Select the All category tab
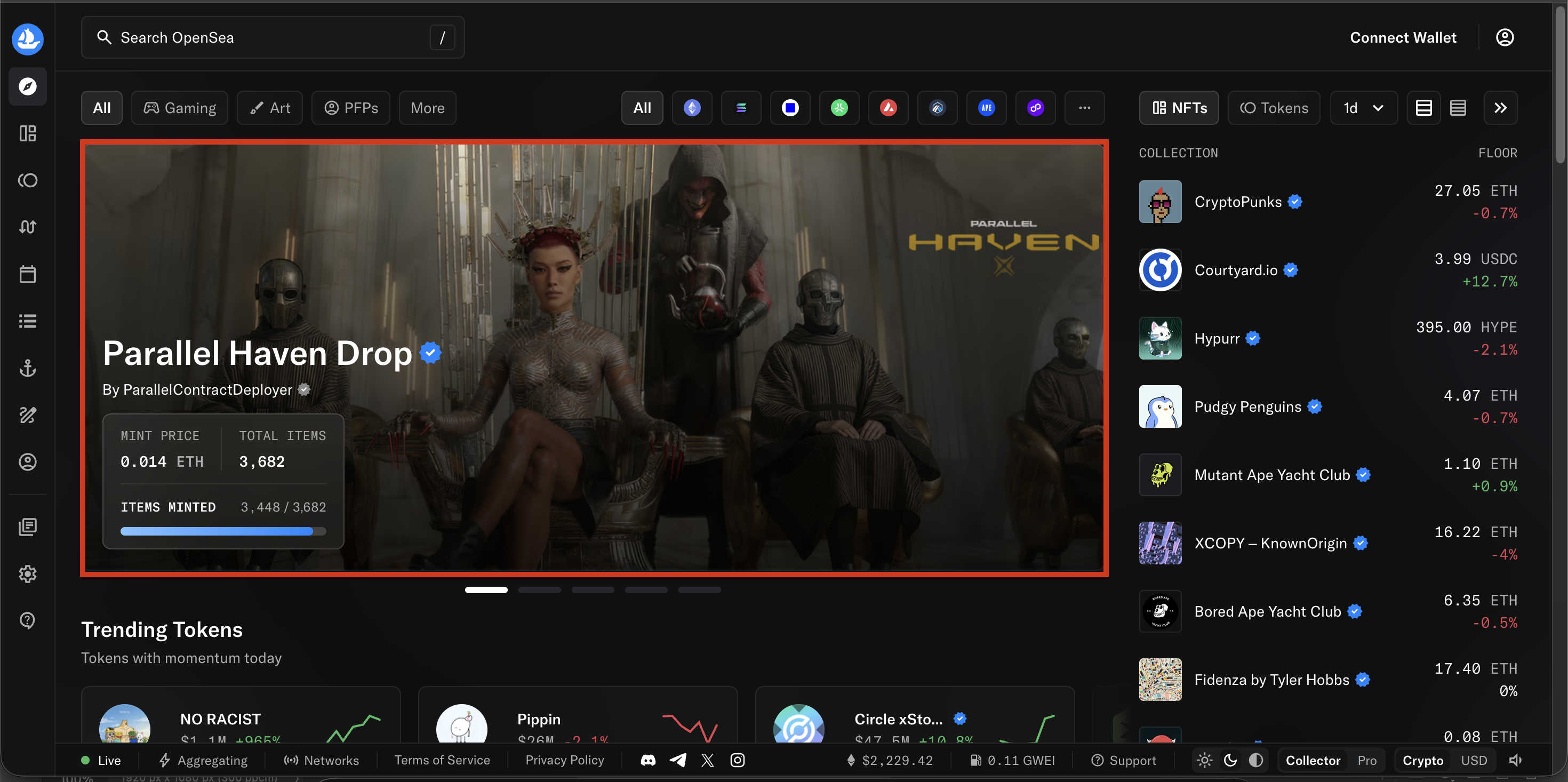Image resolution: width=1568 pixels, height=782 pixels. (102, 108)
